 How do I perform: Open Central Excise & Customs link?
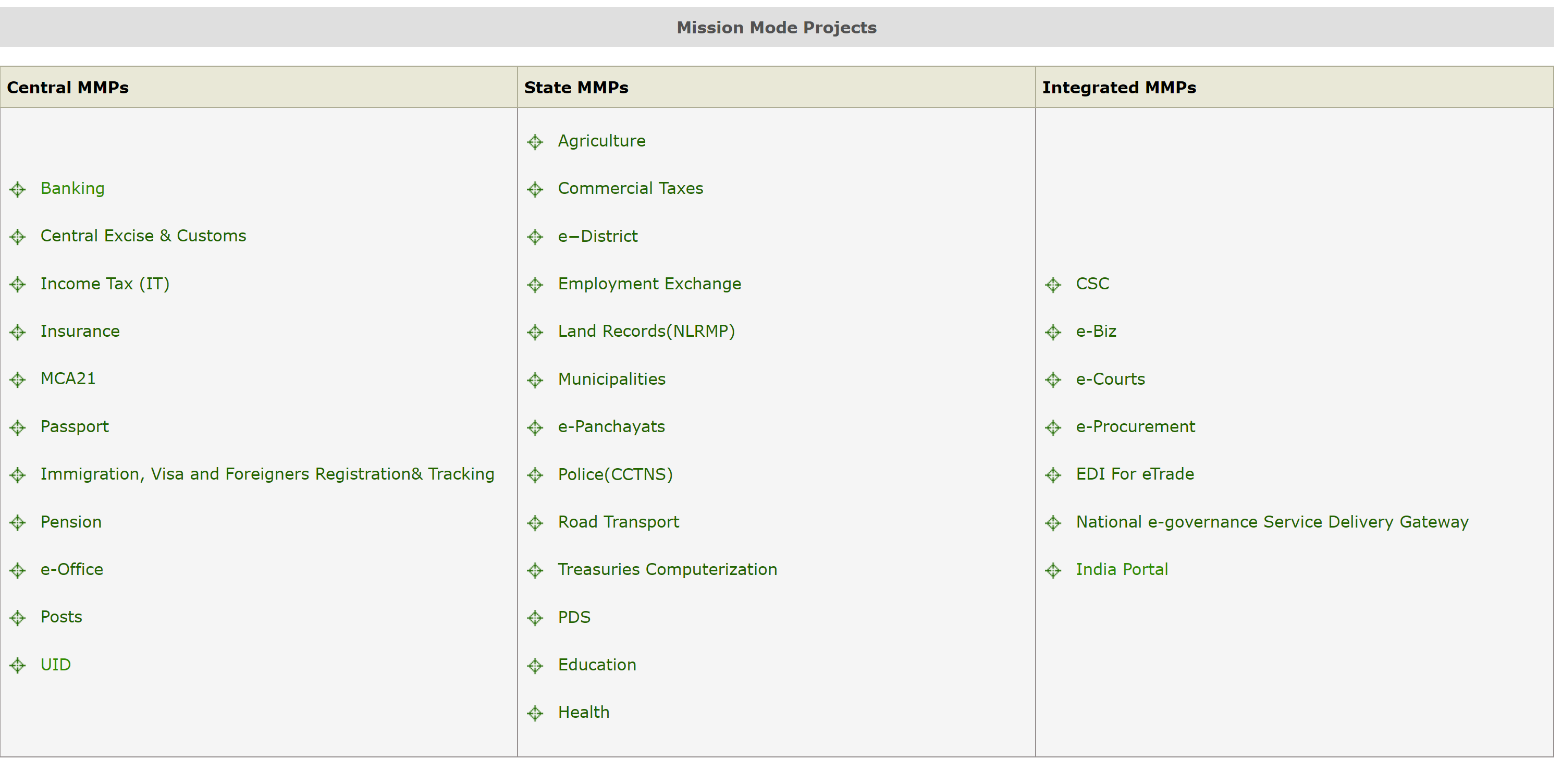click(x=143, y=236)
